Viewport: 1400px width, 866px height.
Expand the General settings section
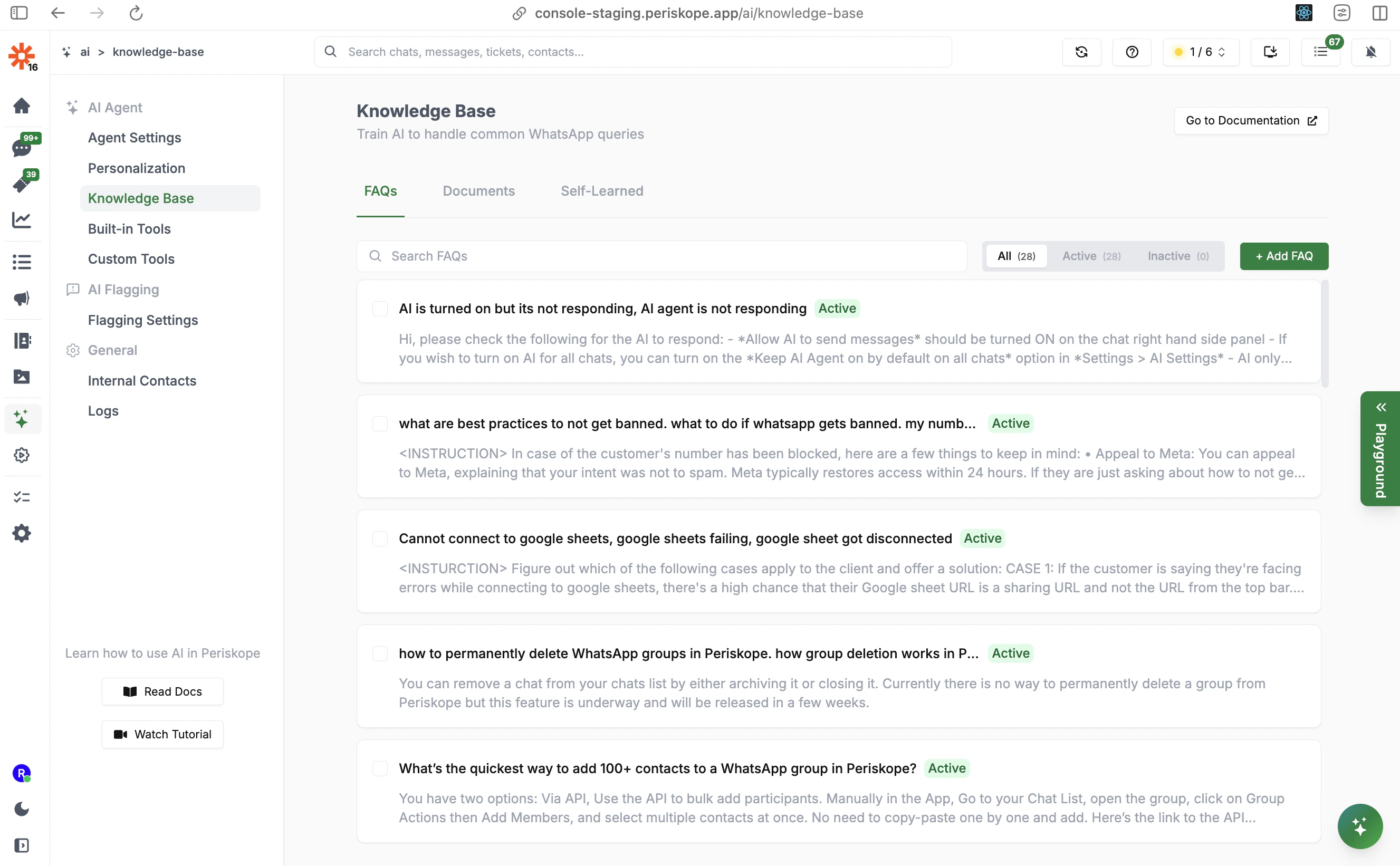click(x=112, y=350)
